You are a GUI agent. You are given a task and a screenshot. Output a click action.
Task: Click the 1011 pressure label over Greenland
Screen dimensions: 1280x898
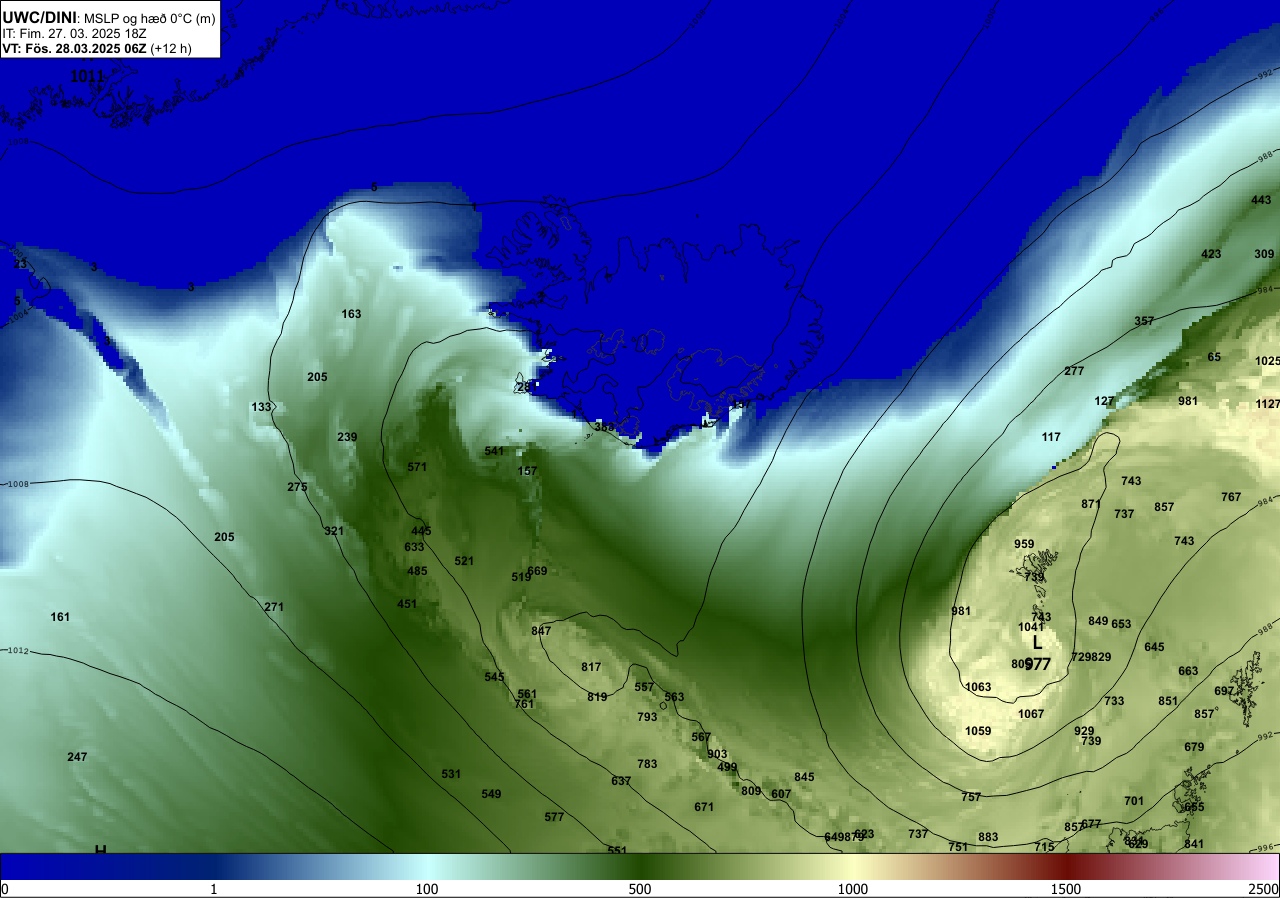pos(87,76)
